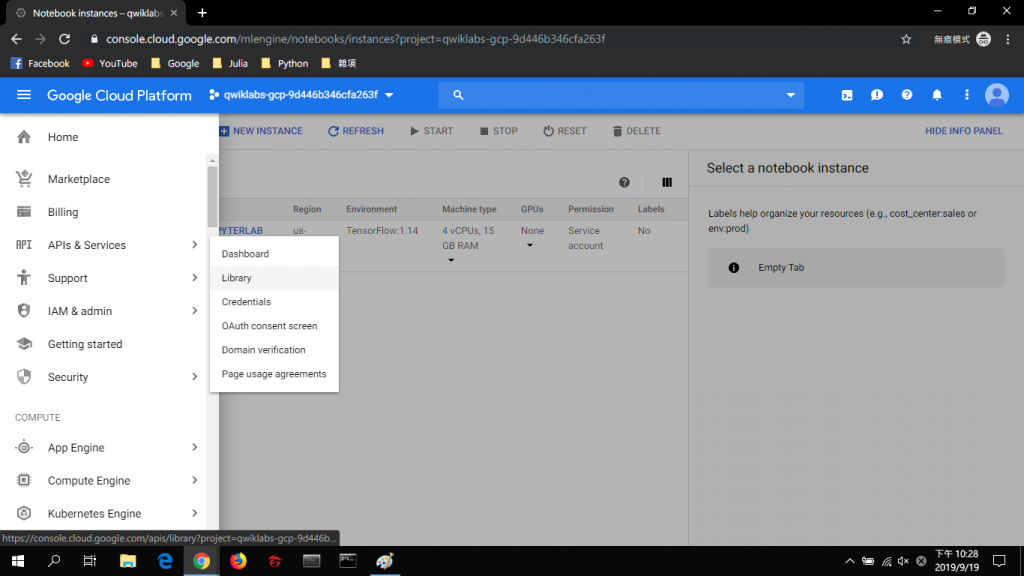Click the sidebar vertical scrollbar
This screenshot has height=576, width=1024.
(212, 196)
